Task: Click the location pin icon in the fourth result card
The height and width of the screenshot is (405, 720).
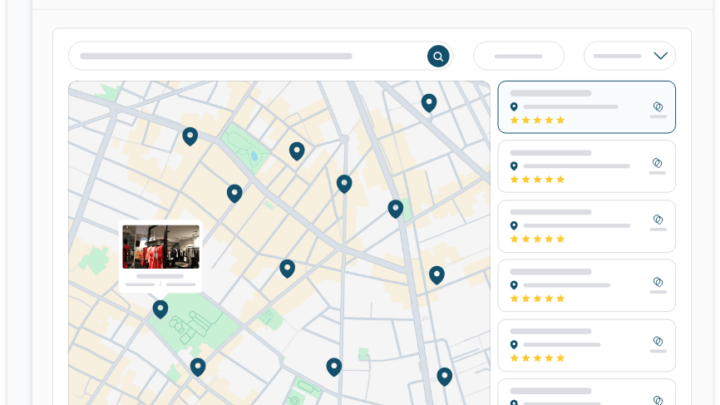Action: 514,285
